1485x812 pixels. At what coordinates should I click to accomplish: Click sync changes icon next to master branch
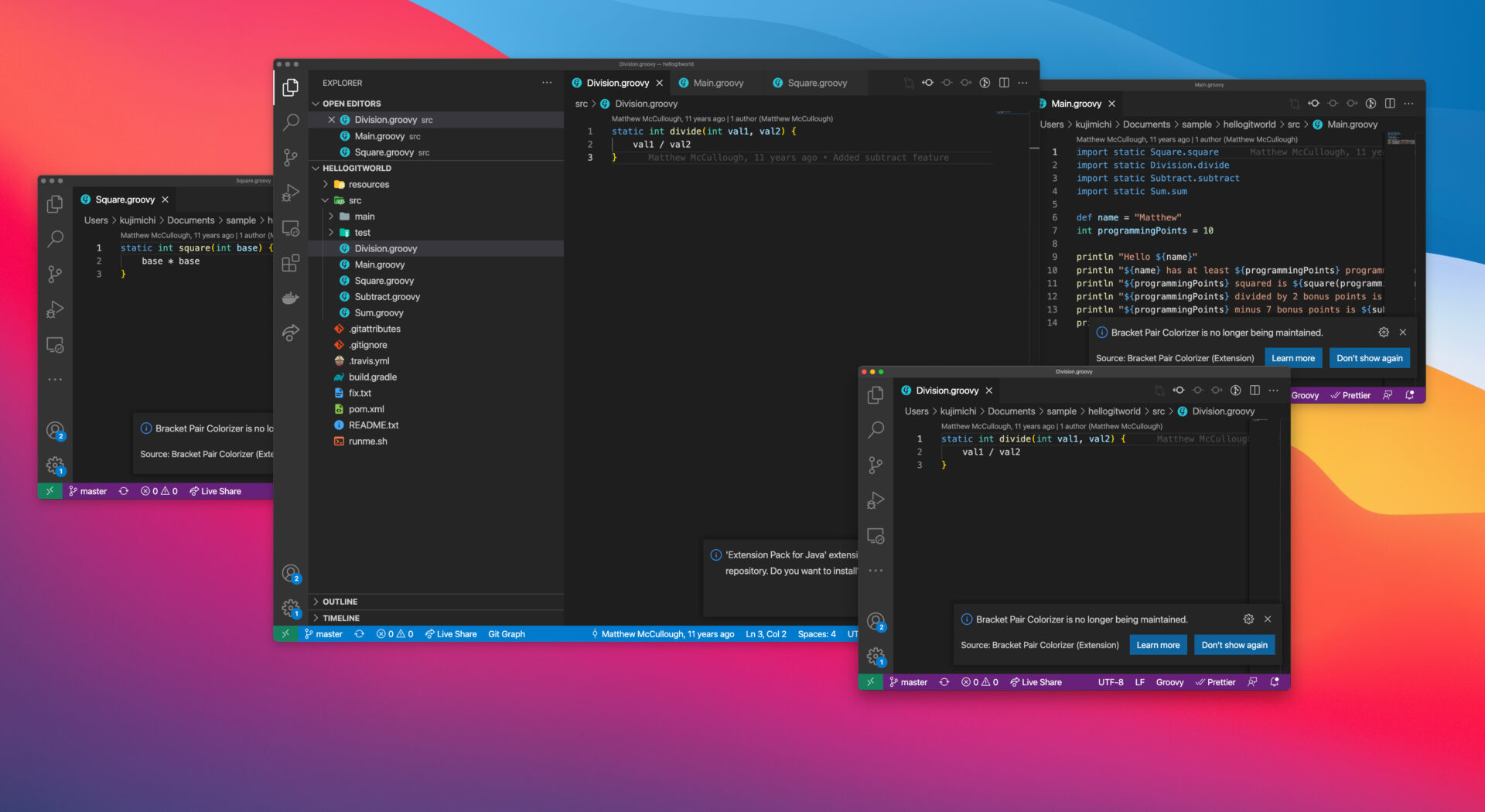pyautogui.click(x=359, y=634)
